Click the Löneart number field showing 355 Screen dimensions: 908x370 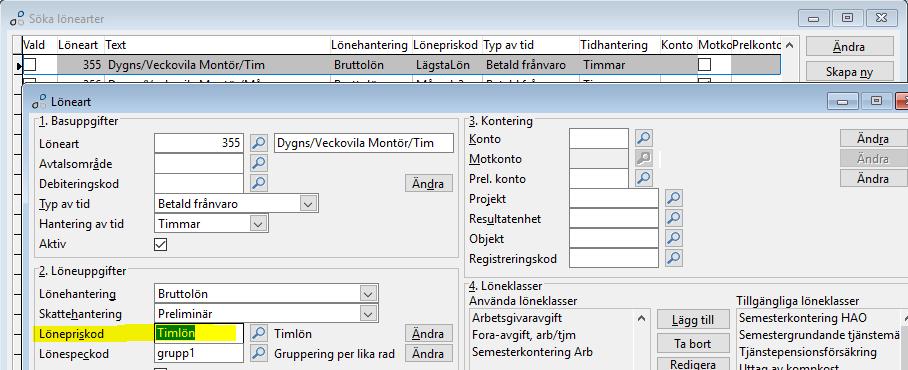(x=199, y=143)
